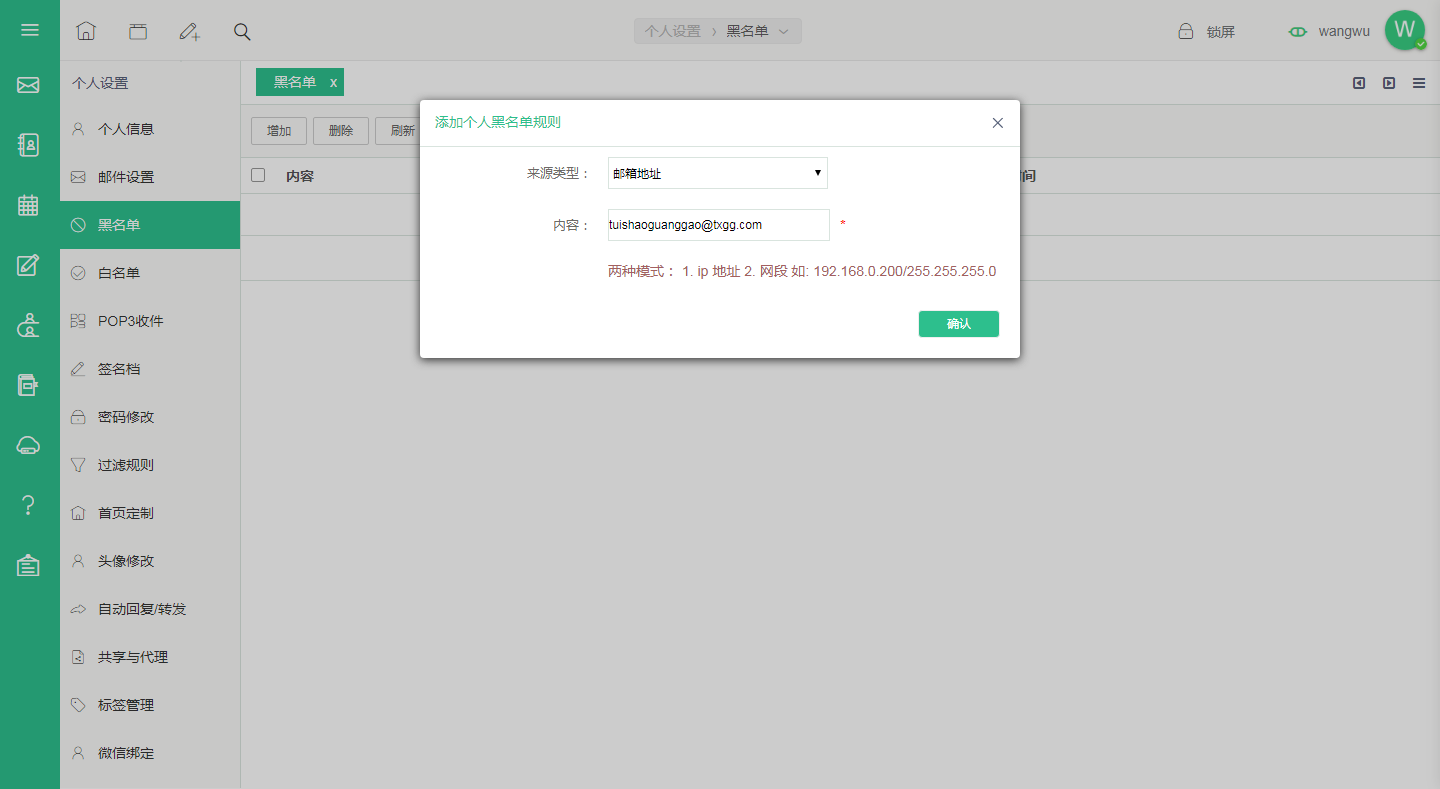
Task: Open 首页定制 in settings menu
Action: (150, 513)
